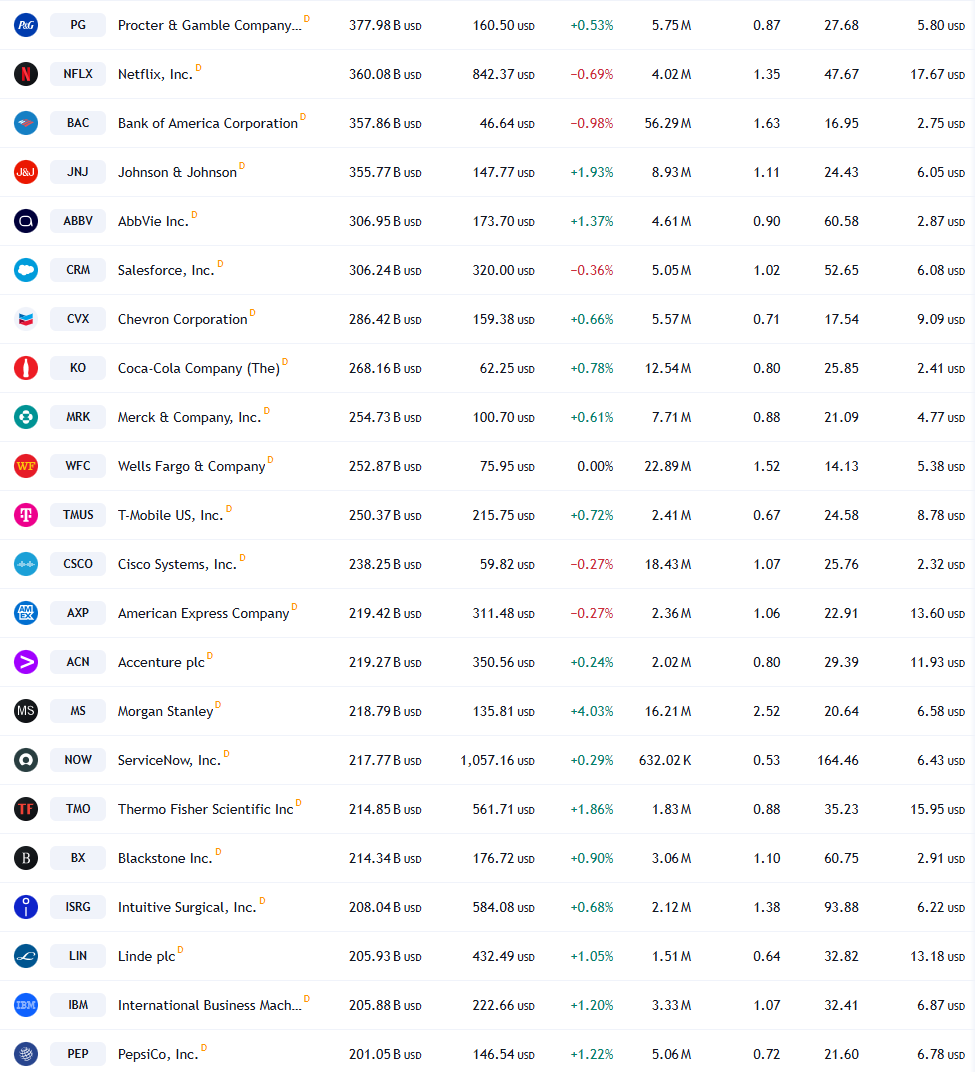Click the Blackstone logo icon
The width and height of the screenshot is (975, 1072).
(26, 858)
